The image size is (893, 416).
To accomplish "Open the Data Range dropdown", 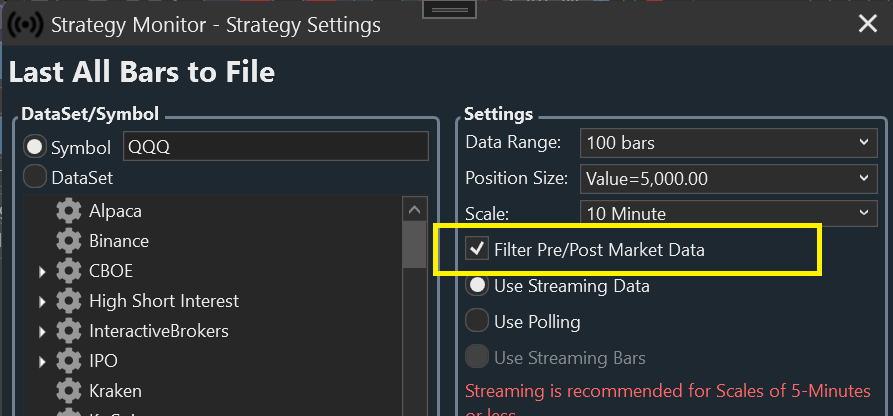I will tap(728, 143).
